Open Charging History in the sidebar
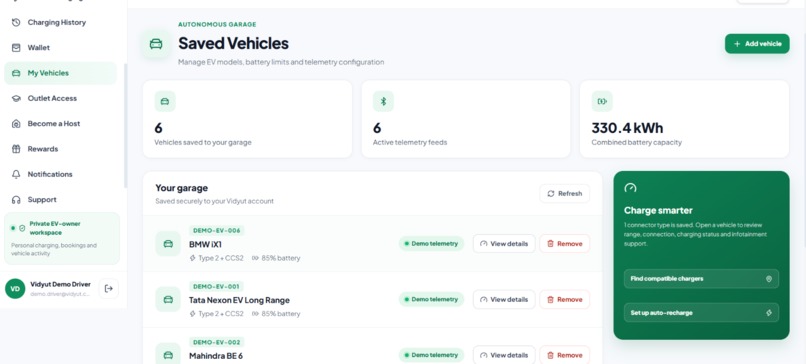The image size is (806, 364). click(x=61, y=22)
